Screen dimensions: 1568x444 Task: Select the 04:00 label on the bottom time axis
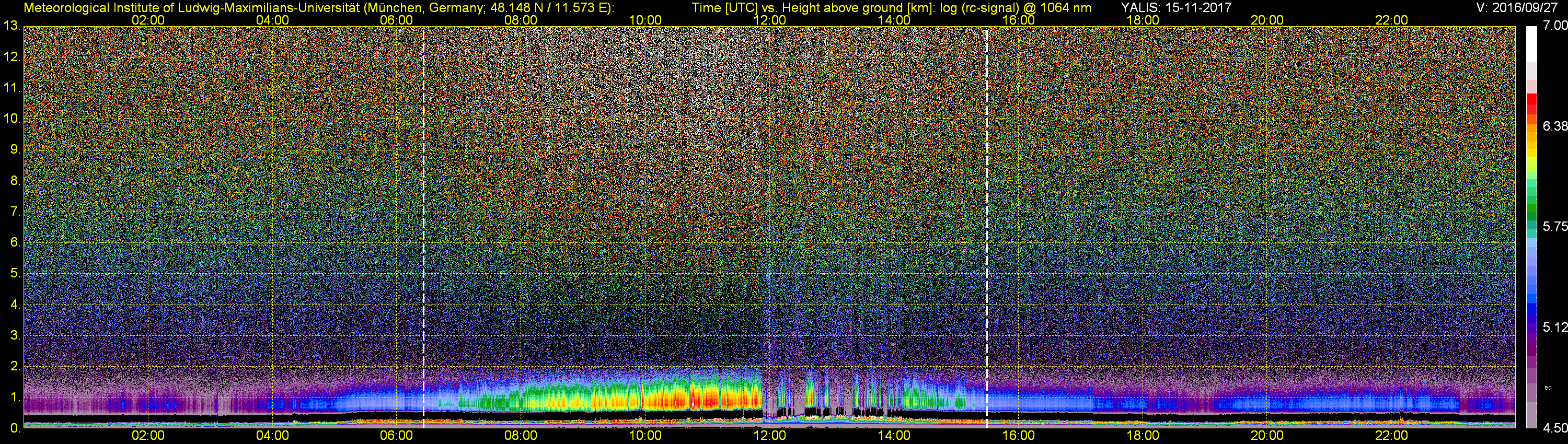click(272, 436)
